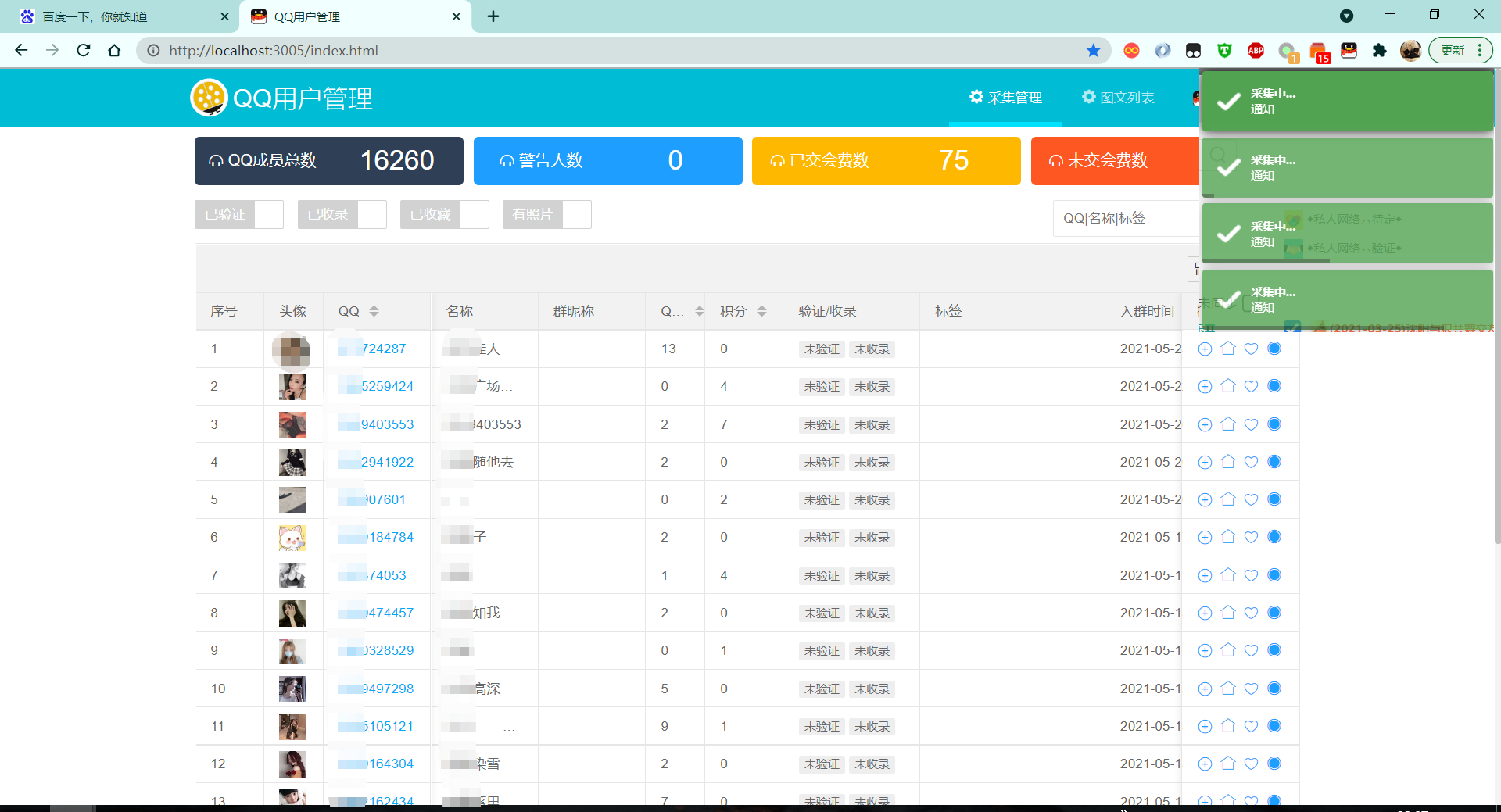Bookmark this page with star icon
Viewport: 1501px width, 812px height.
1093,51
